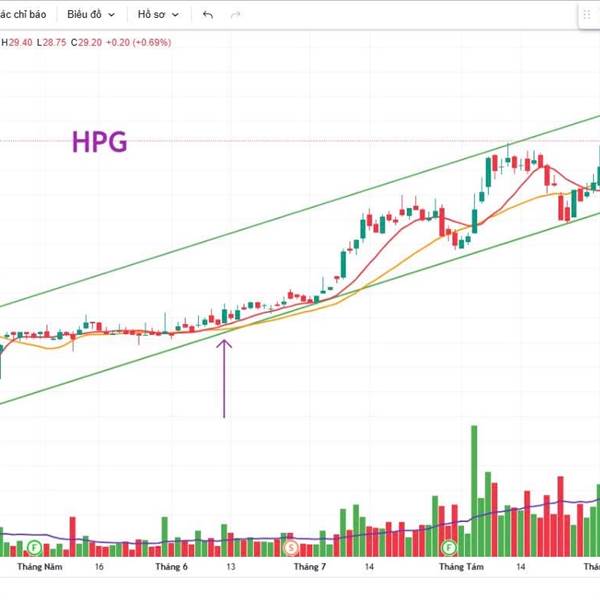Click the orange S marker near Tháng 7
The height and width of the screenshot is (600, 600).
(291, 548)
